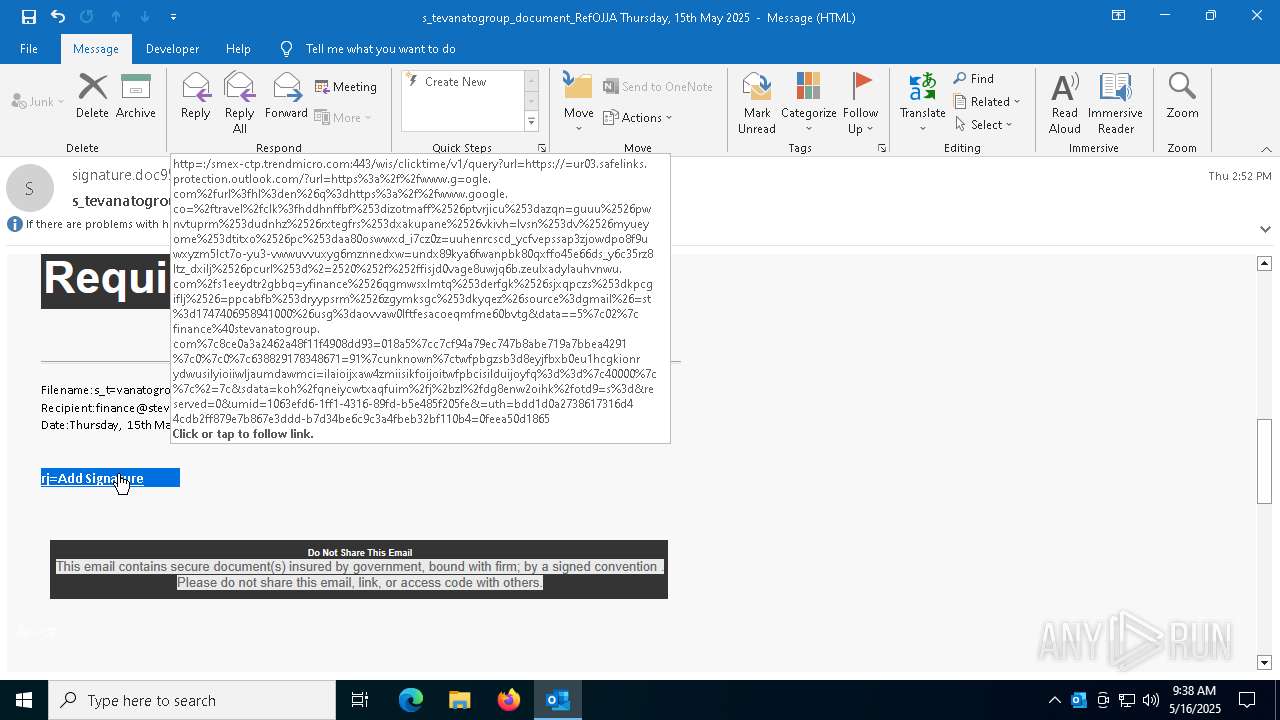Click the taskbar search box
The height and width of the screenshot is (720, 1280).
pos(192,700)
